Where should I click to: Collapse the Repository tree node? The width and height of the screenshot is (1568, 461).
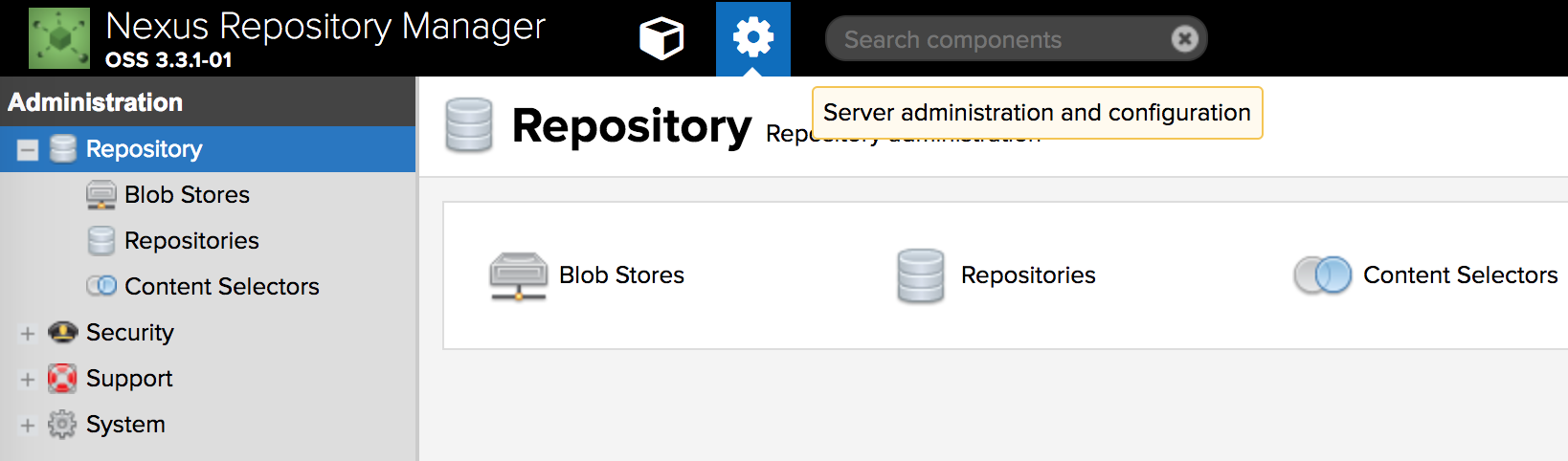pos(28,150)
